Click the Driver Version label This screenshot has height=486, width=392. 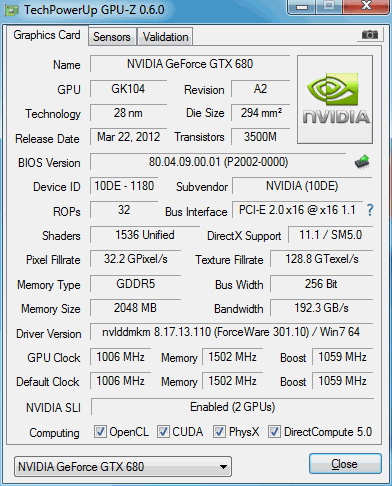point(49,334)
